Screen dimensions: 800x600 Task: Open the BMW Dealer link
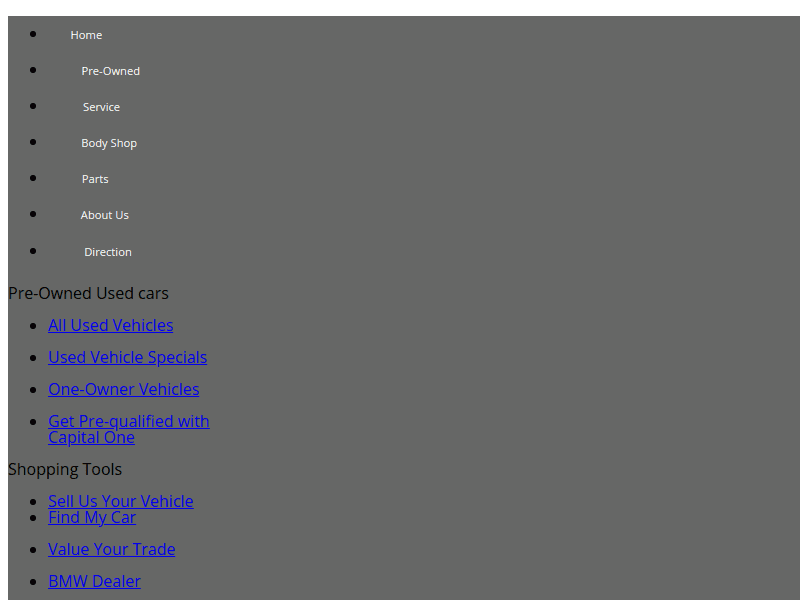(94, 581)
